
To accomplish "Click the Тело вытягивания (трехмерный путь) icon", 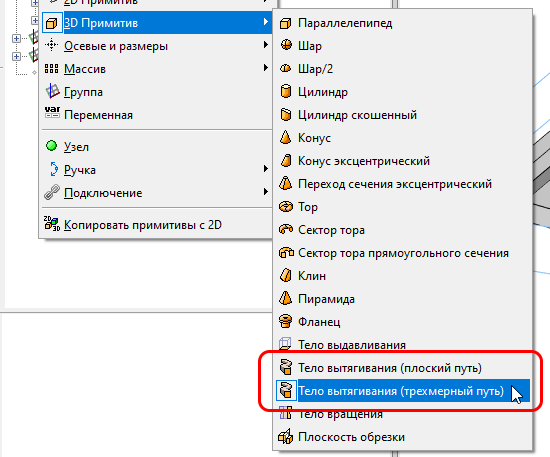I will (x=286, y=390).
